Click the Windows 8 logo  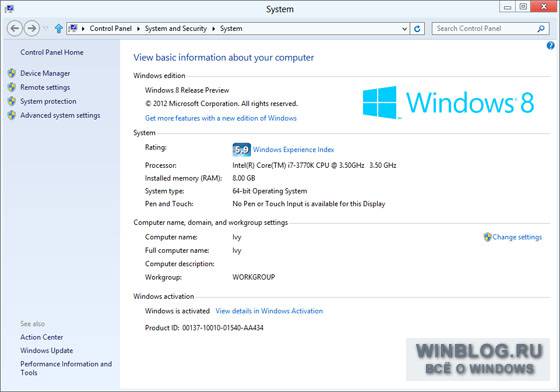tap(448, 102)
